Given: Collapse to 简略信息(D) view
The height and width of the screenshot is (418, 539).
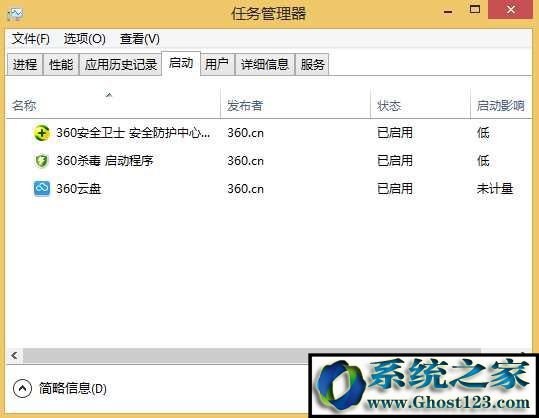Looking at the screenshot, I should pyautogui.click(x=73, y=388).
